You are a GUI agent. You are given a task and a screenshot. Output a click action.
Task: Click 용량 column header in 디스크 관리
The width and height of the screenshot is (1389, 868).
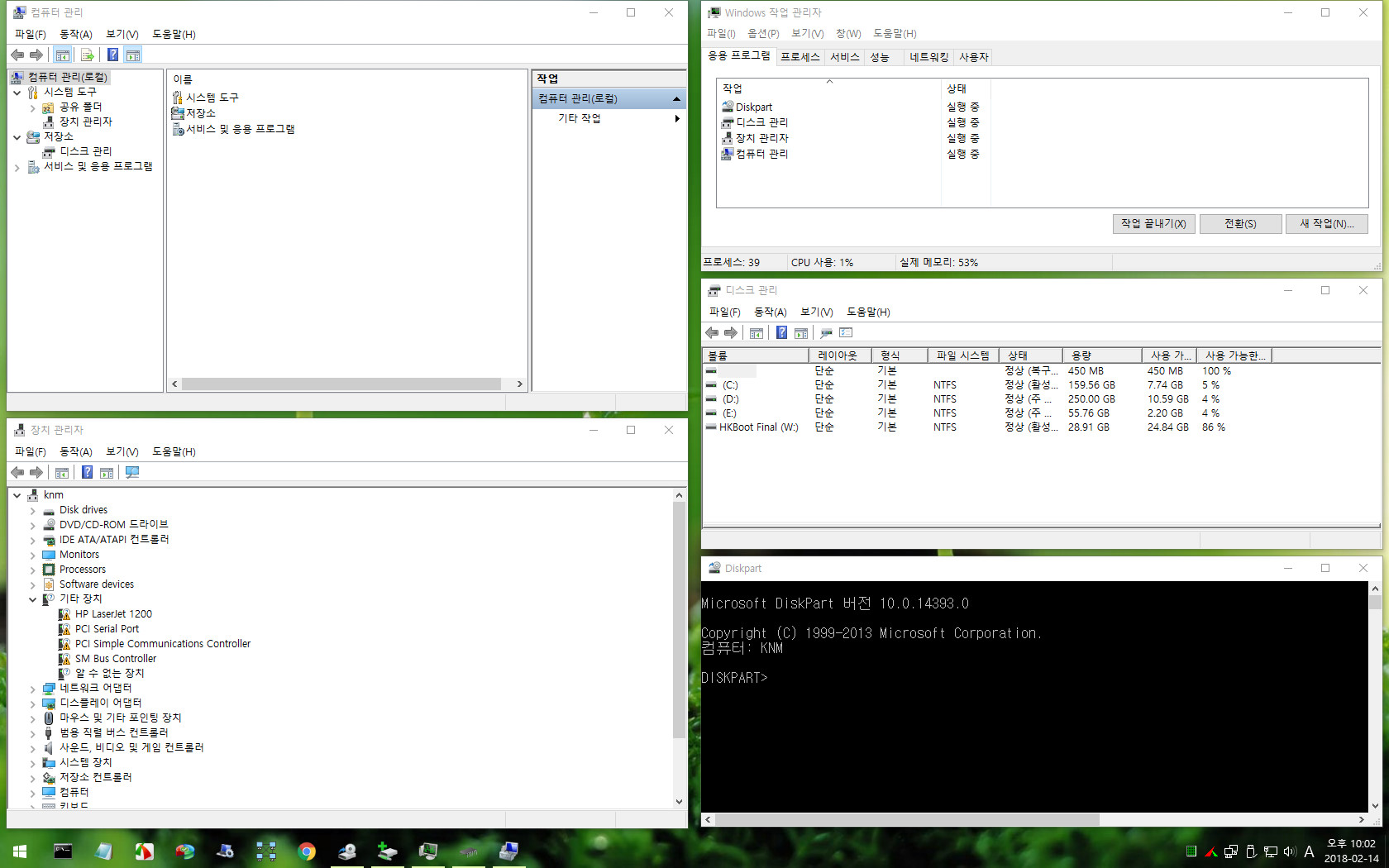tap(1101, 355)
